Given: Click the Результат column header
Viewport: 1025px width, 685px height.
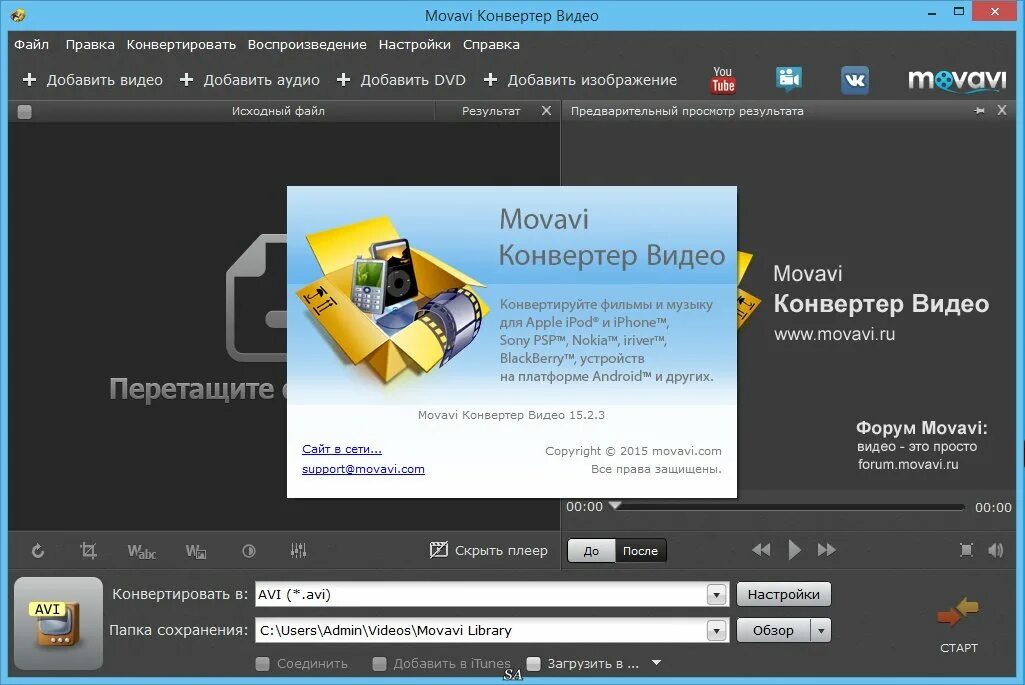Looking at the screenshot, I should (491, 111).
